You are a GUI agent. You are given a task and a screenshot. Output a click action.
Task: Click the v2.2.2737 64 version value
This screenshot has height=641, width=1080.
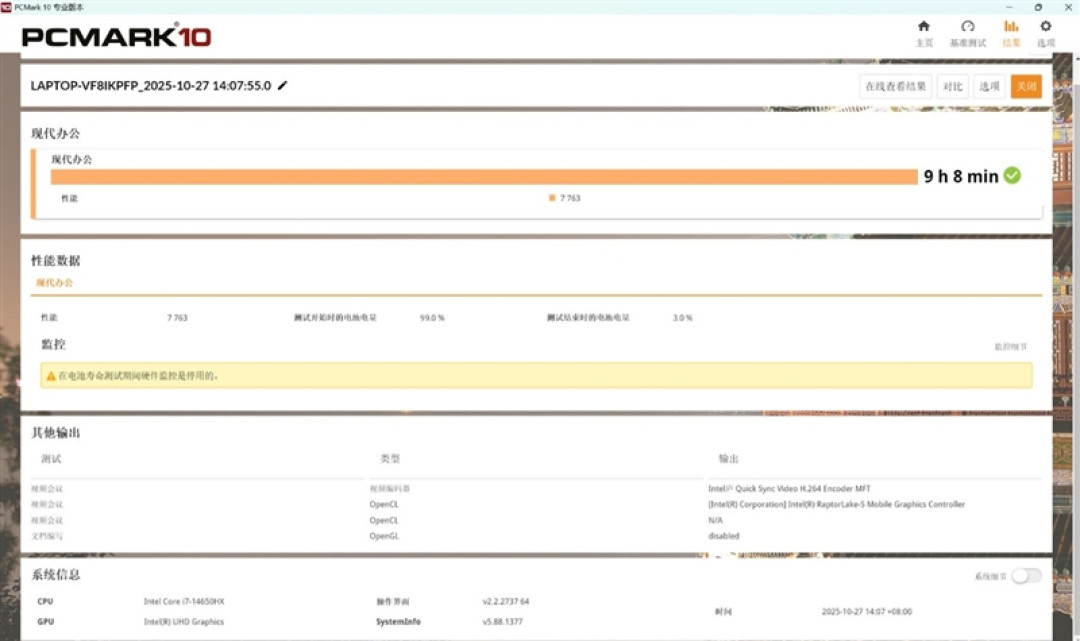point(506,601)
